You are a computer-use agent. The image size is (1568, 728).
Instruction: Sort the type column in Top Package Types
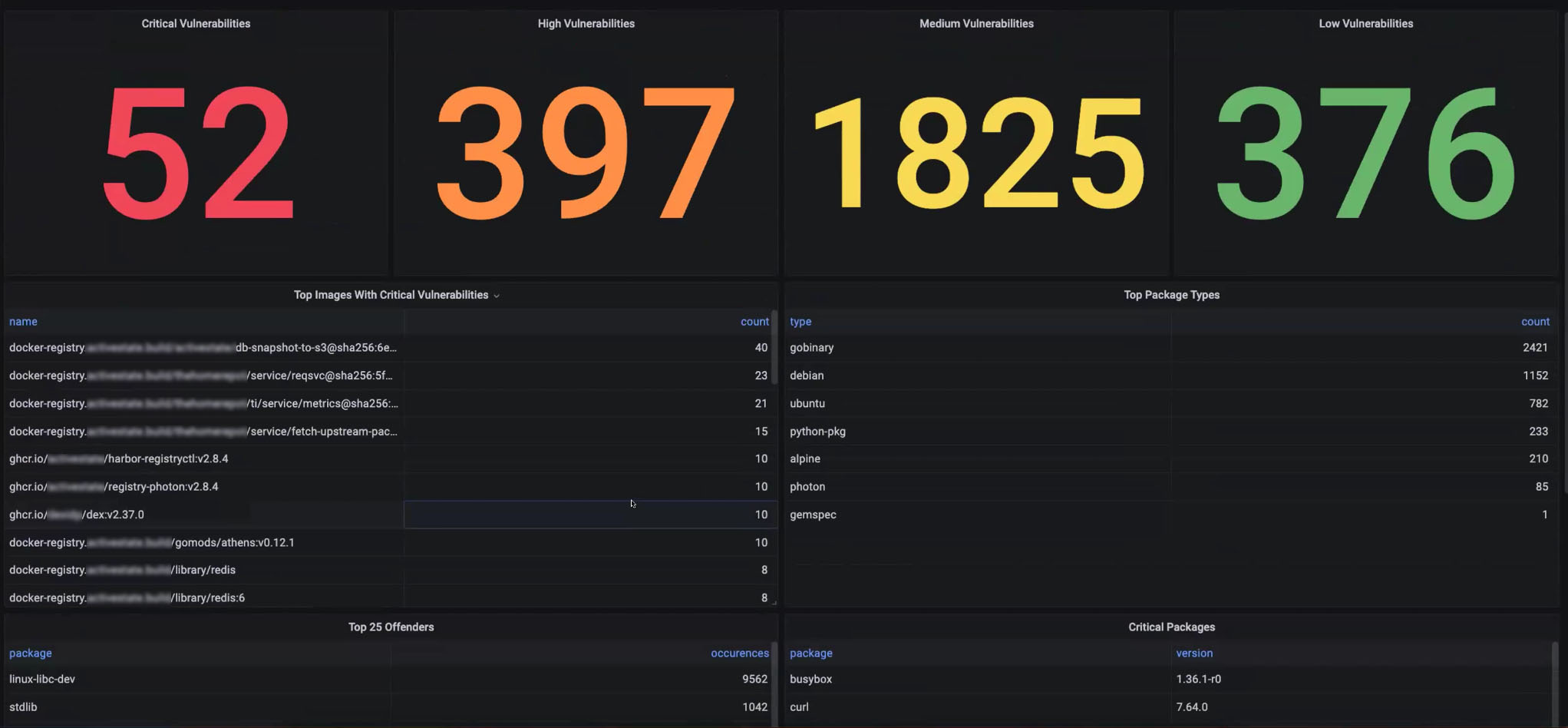coord(800,321)
